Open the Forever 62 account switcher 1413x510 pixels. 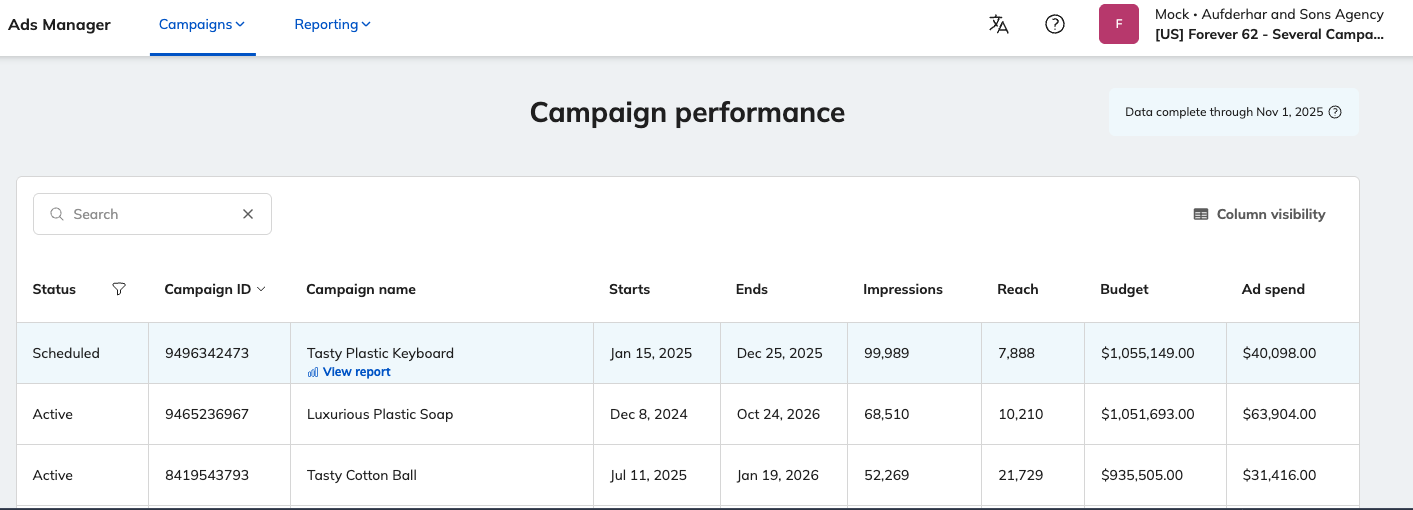1269,34
